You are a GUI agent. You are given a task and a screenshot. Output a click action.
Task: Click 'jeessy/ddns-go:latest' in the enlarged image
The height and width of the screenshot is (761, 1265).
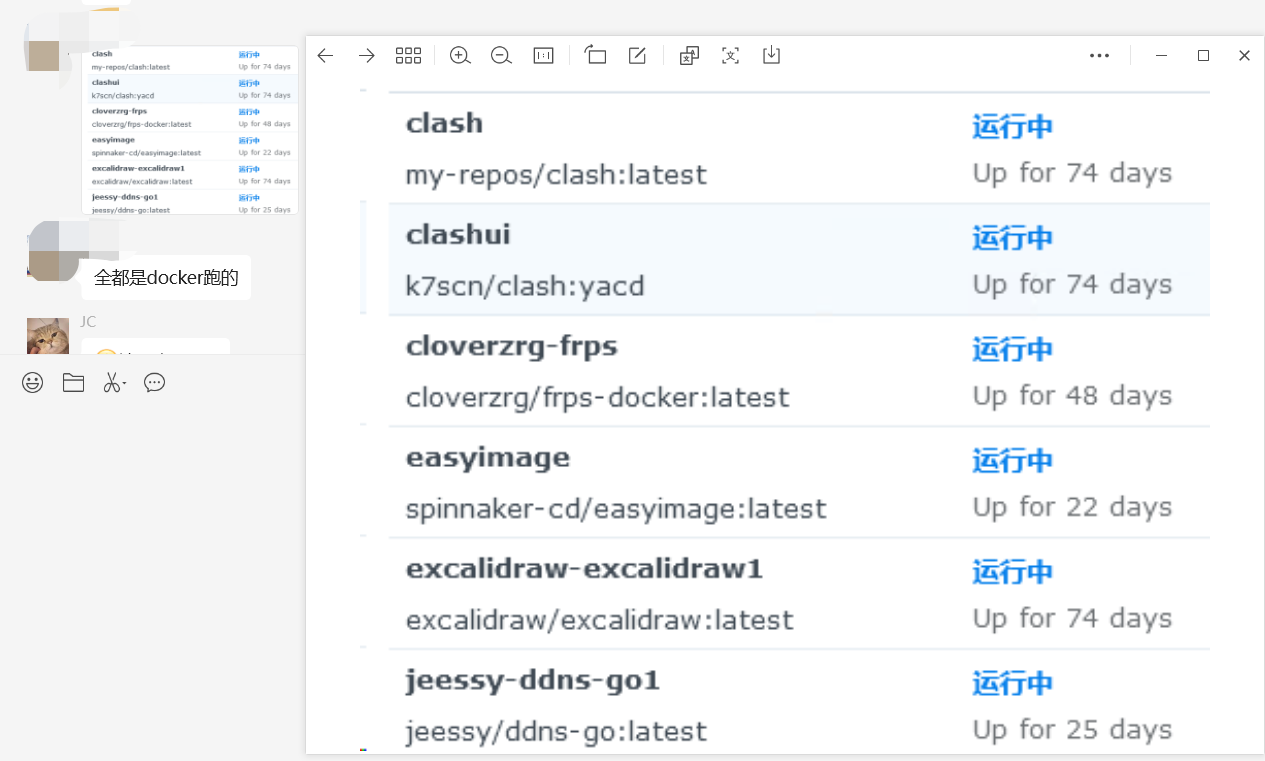coord(556,732)
